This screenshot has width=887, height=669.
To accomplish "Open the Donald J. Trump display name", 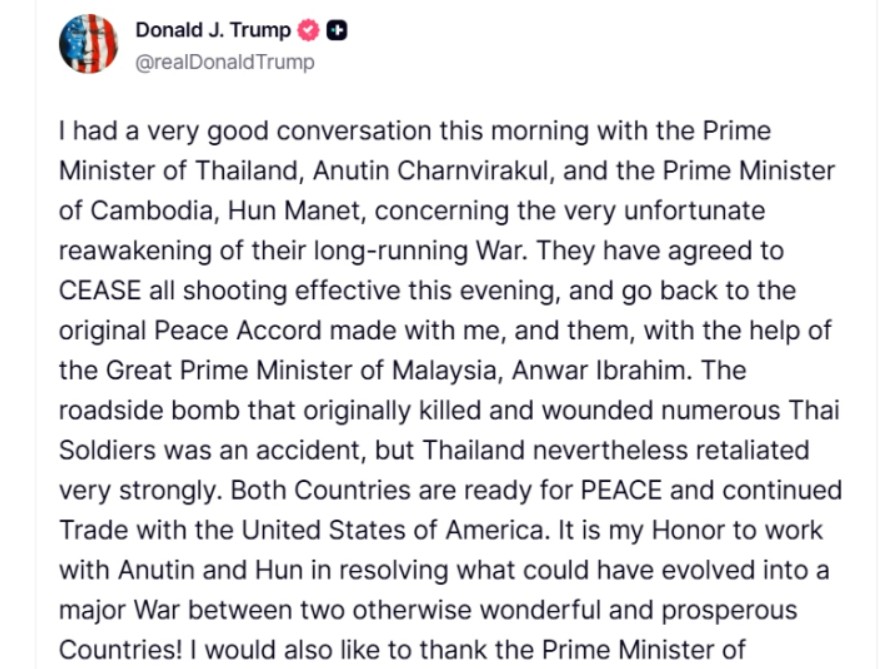I will 213,31.
